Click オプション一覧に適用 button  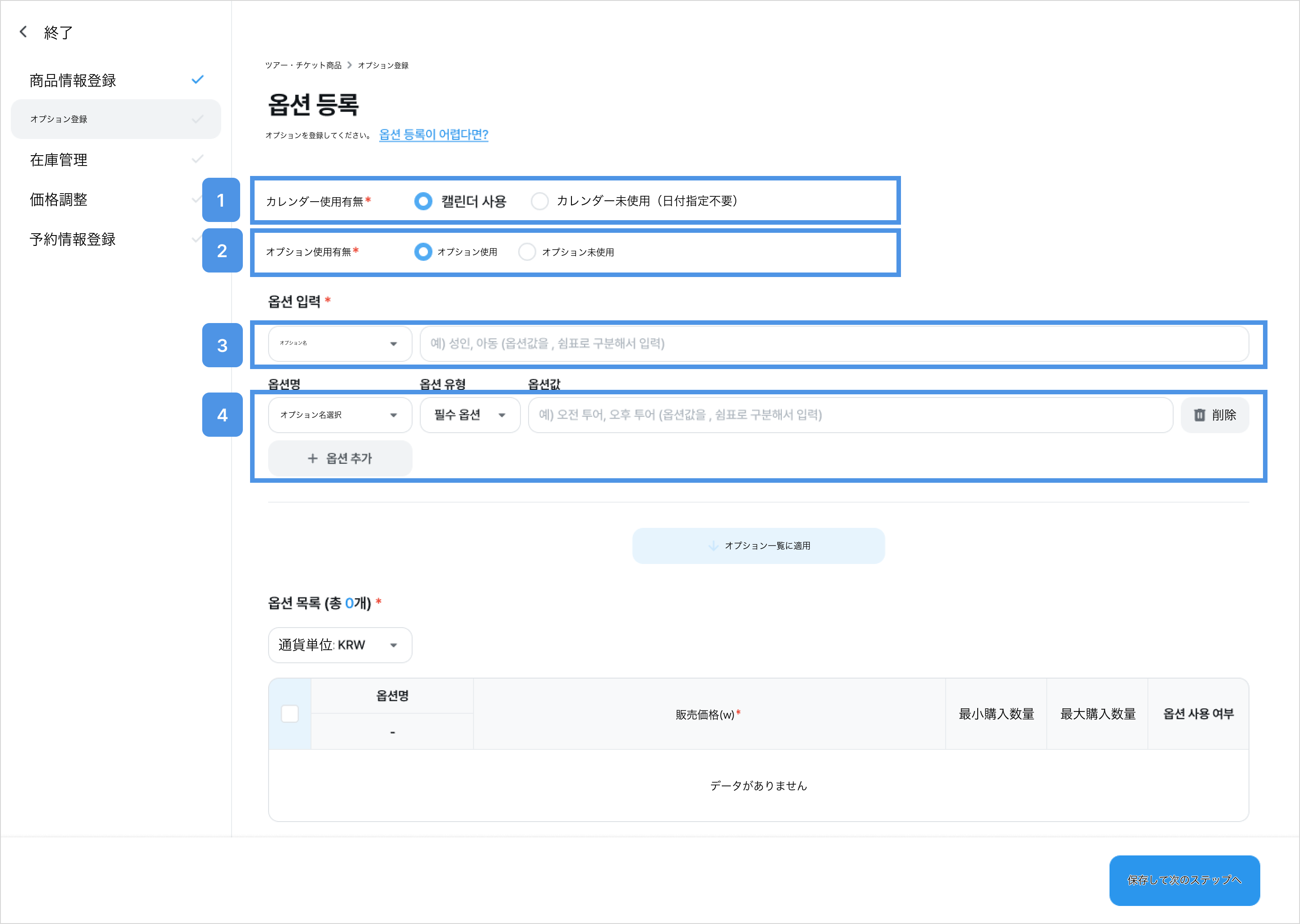[758, 545]
